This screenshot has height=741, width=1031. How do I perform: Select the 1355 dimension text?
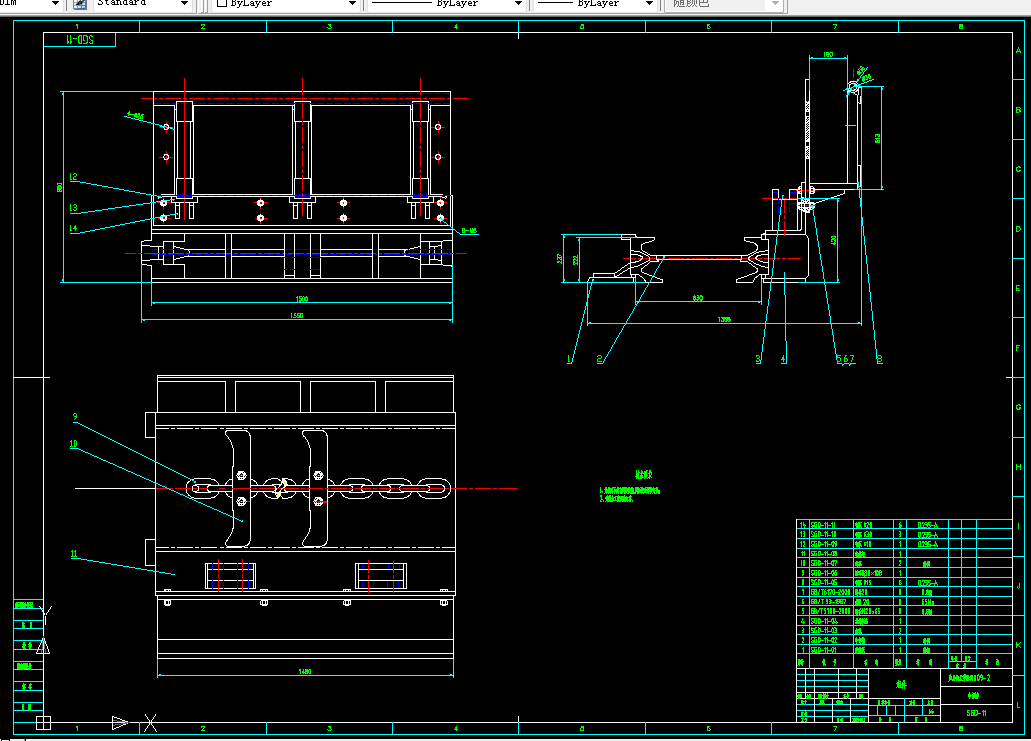pos(724,319)
